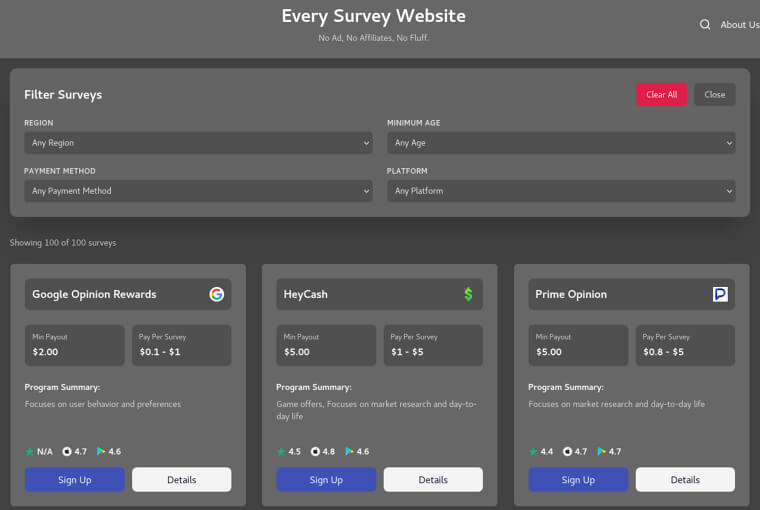Click the Prime Opinion logo icon

coord(720,294)
